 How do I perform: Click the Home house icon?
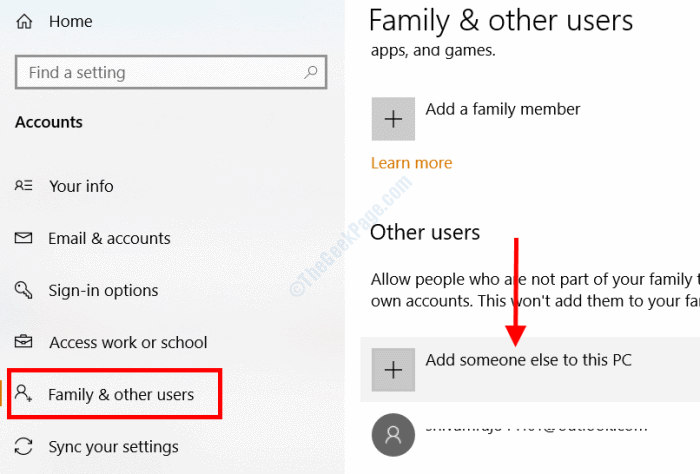point(25,20)
